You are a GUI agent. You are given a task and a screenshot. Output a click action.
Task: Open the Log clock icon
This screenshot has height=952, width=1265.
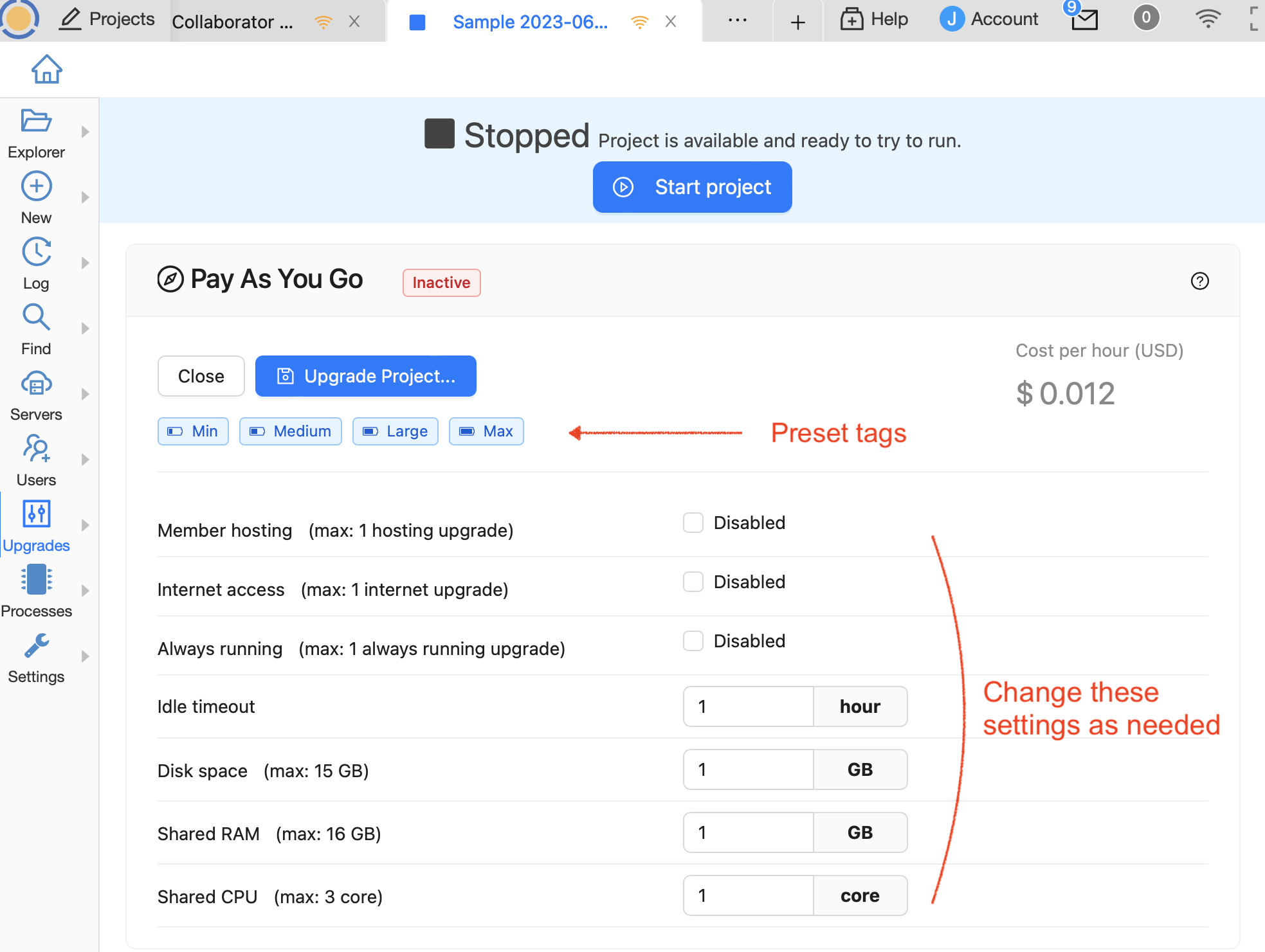[36, 252]
